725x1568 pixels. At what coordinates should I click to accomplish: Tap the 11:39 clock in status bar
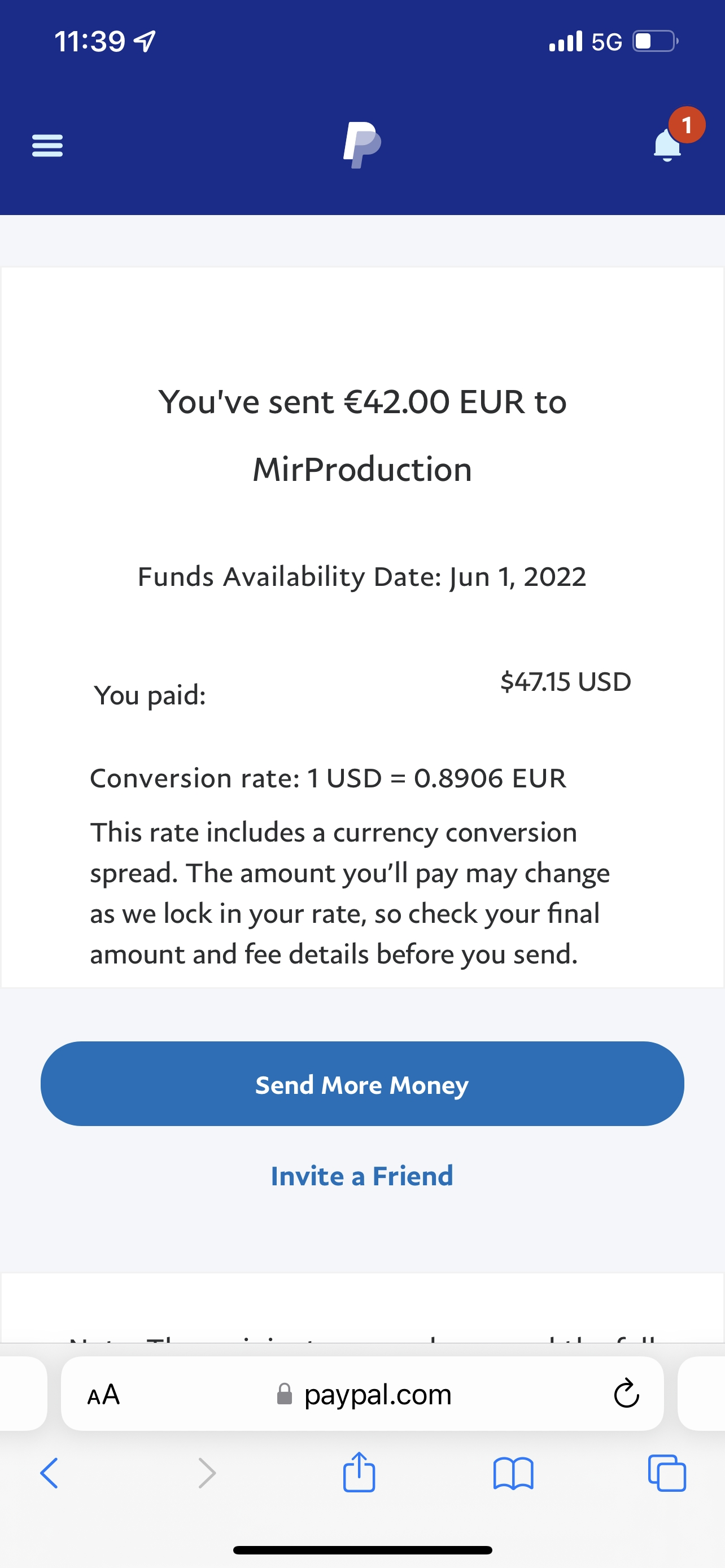click(90, 41)
